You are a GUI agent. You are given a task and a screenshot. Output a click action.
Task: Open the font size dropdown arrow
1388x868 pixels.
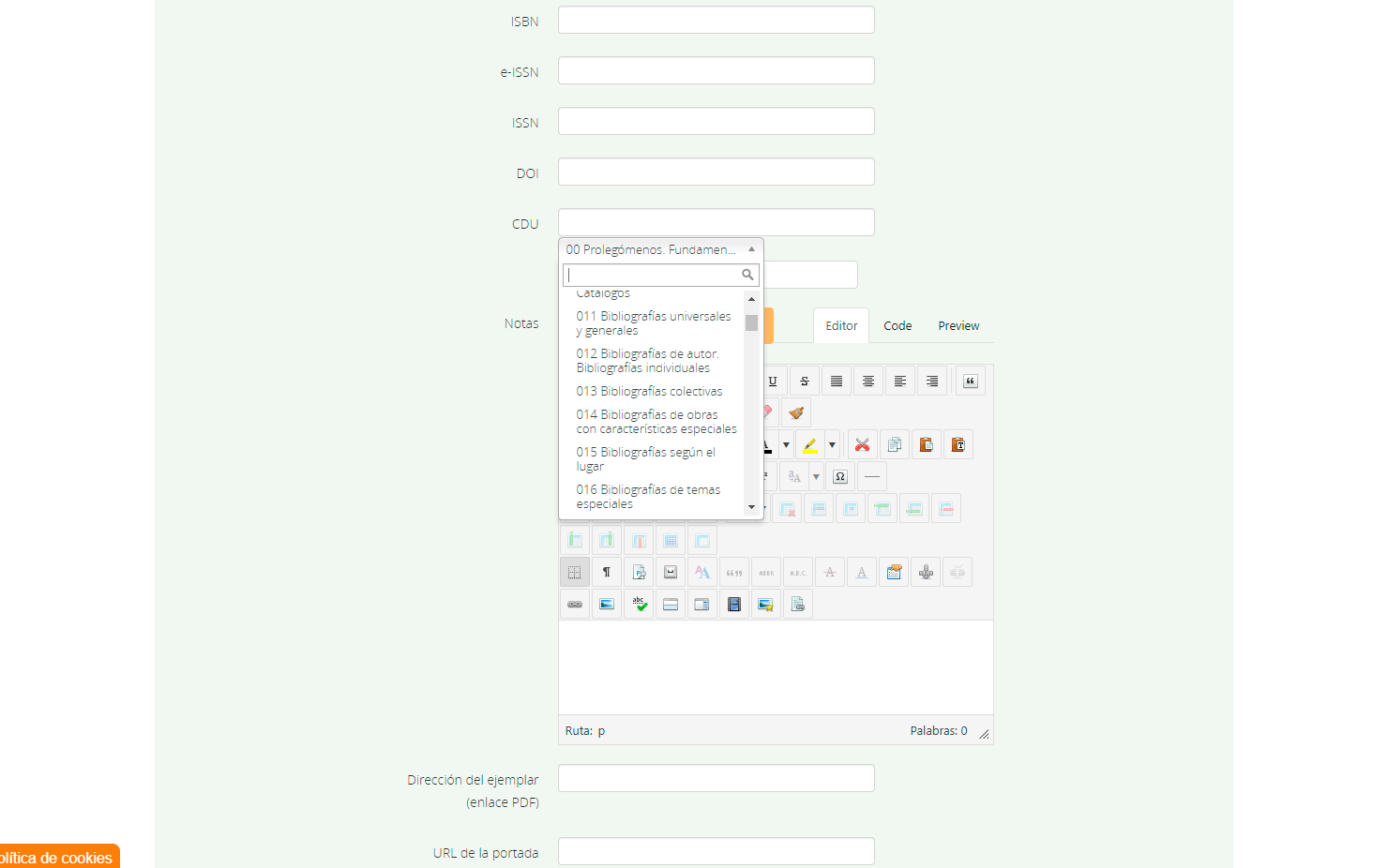816,477
